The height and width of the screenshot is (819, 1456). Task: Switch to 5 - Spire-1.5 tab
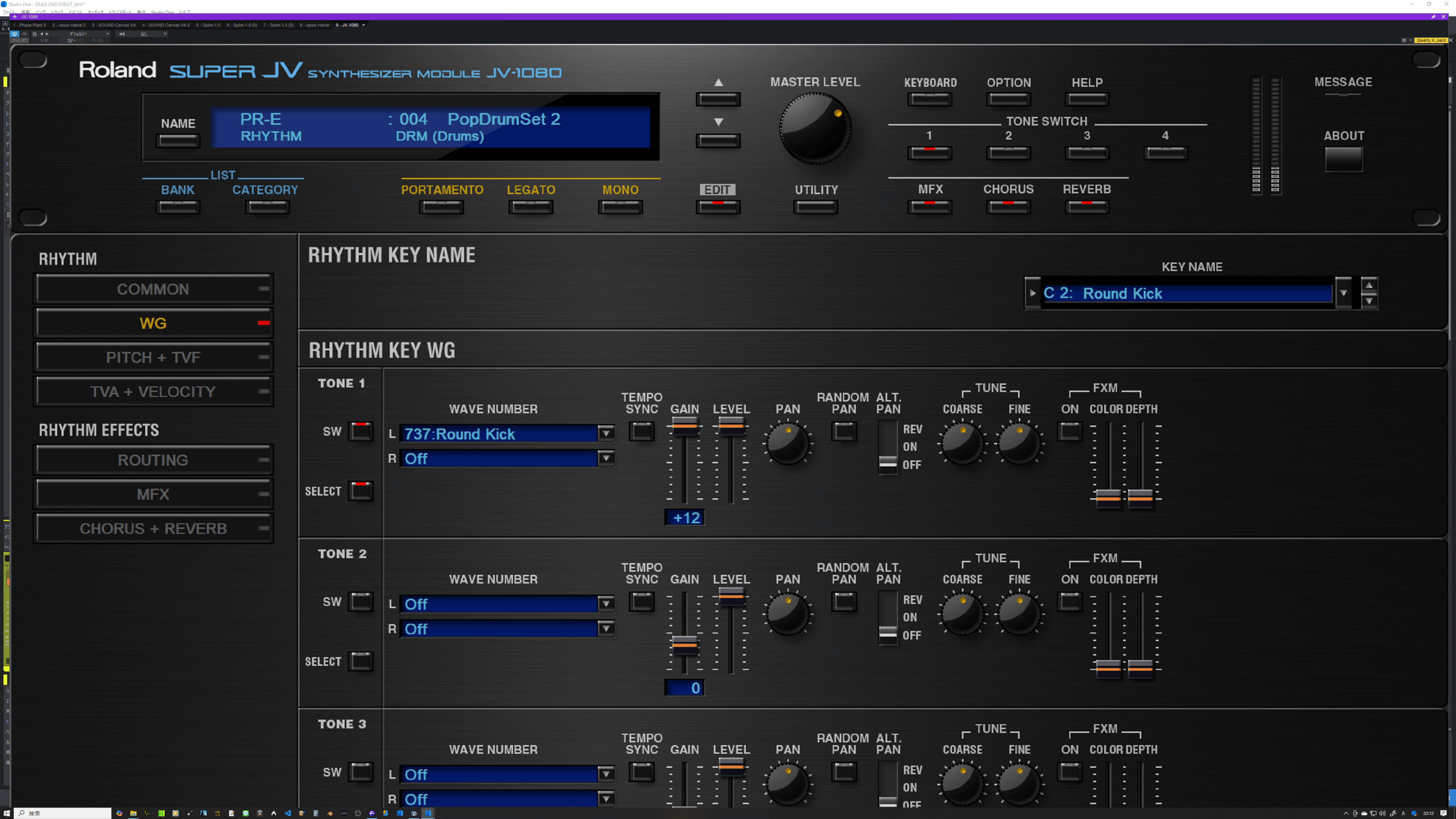tap(208, 25)
